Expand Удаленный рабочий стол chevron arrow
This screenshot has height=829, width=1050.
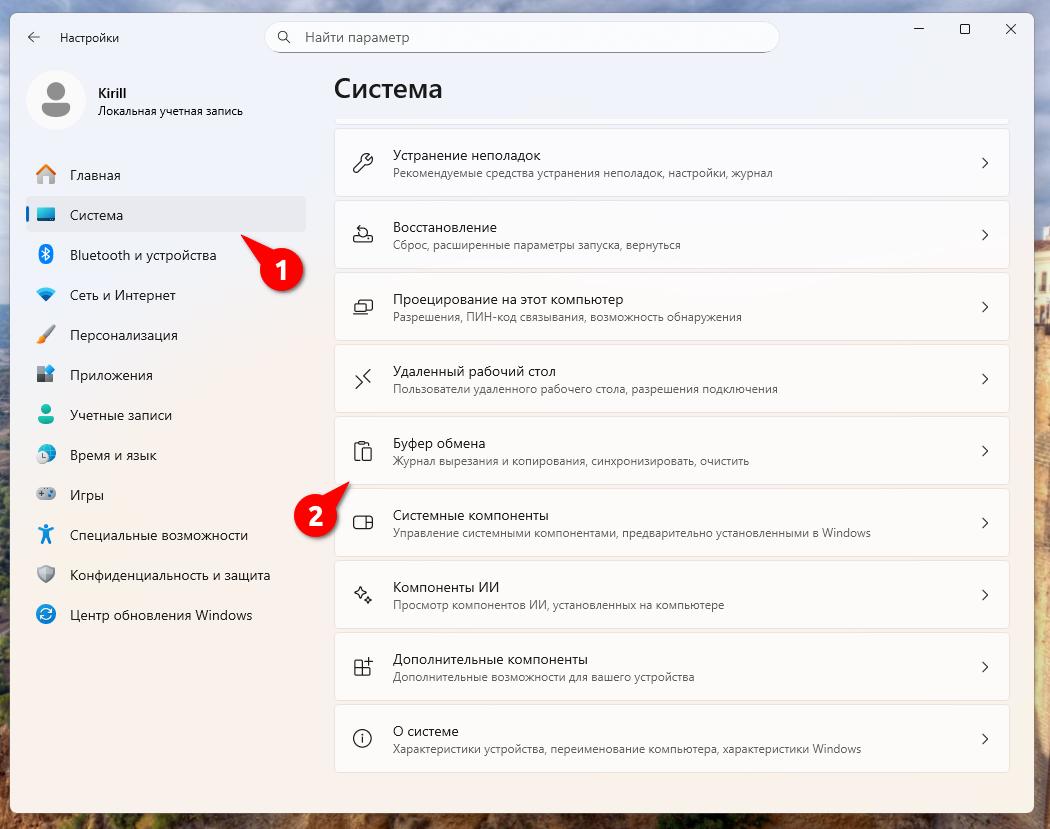pos(985,379)
